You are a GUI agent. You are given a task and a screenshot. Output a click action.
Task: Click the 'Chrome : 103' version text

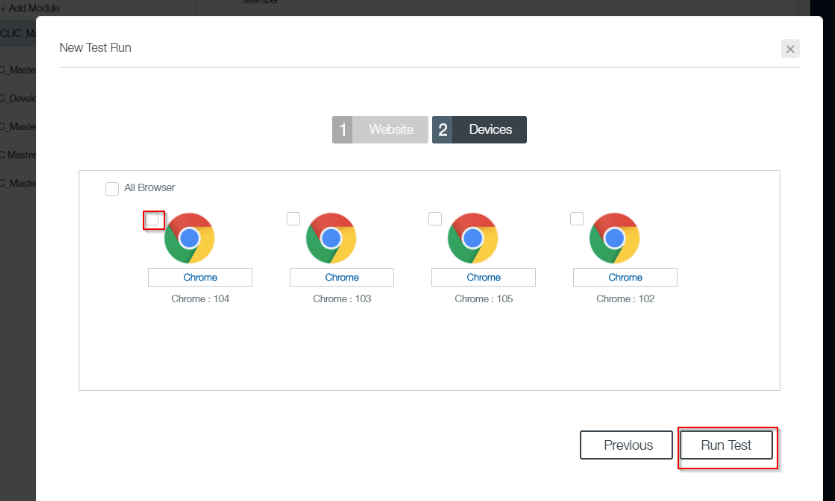(x=342, y=299)
